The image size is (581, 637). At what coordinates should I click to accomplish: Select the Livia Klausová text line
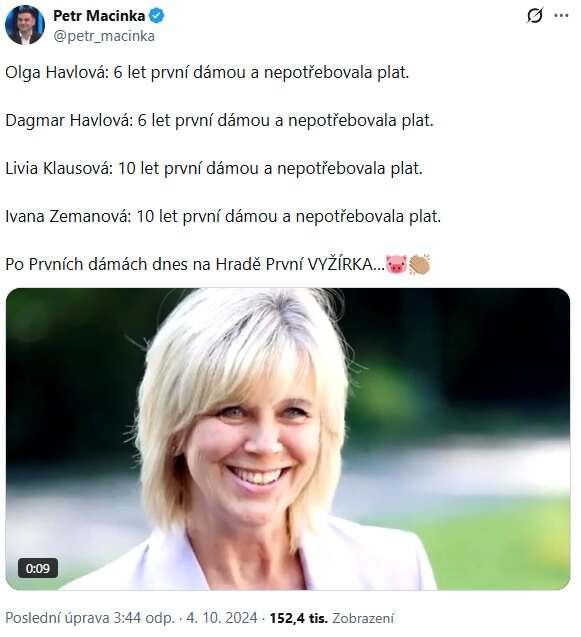214,169
